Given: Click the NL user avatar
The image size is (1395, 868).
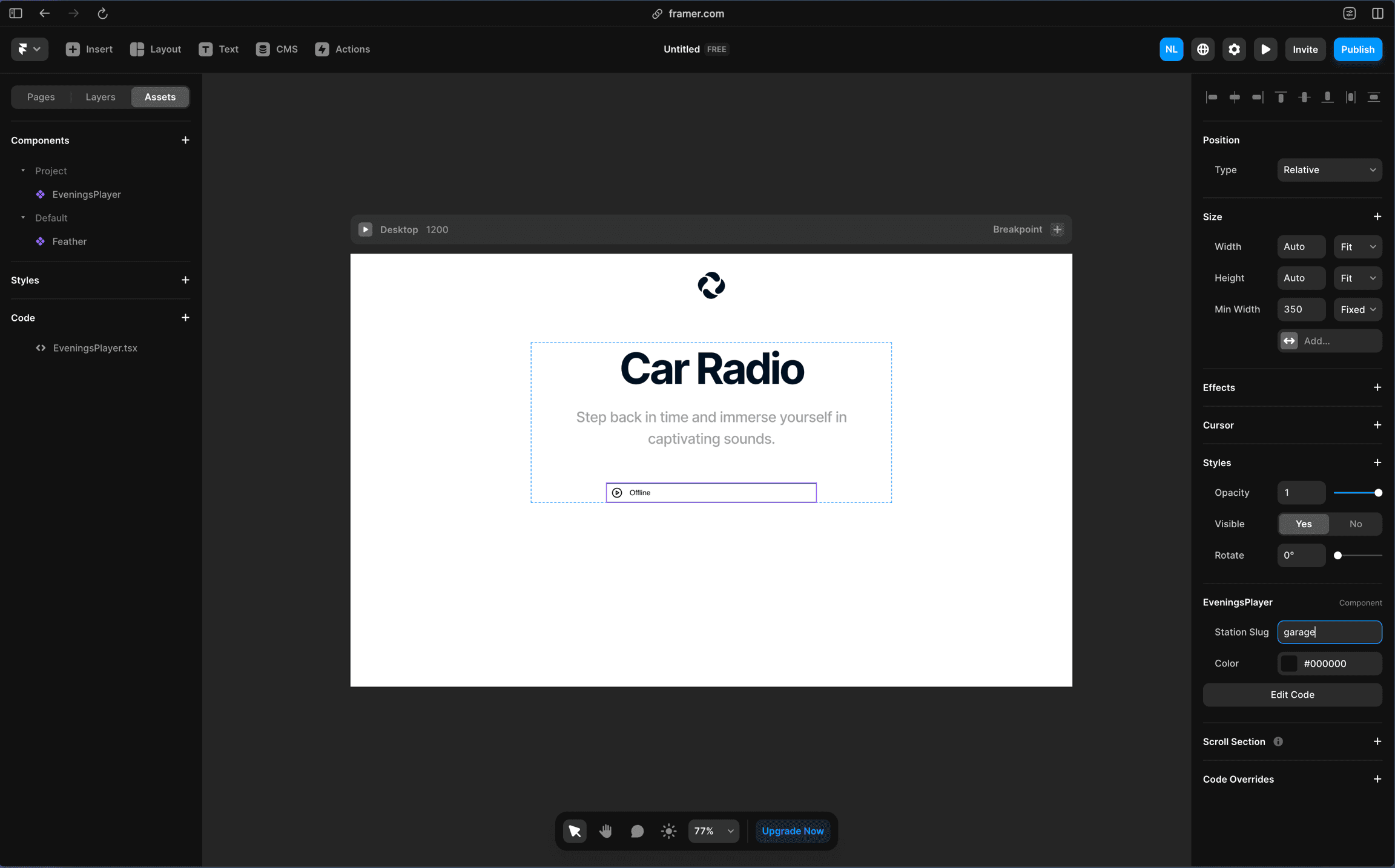Looking at the screenshot, I should [1171, 49].
